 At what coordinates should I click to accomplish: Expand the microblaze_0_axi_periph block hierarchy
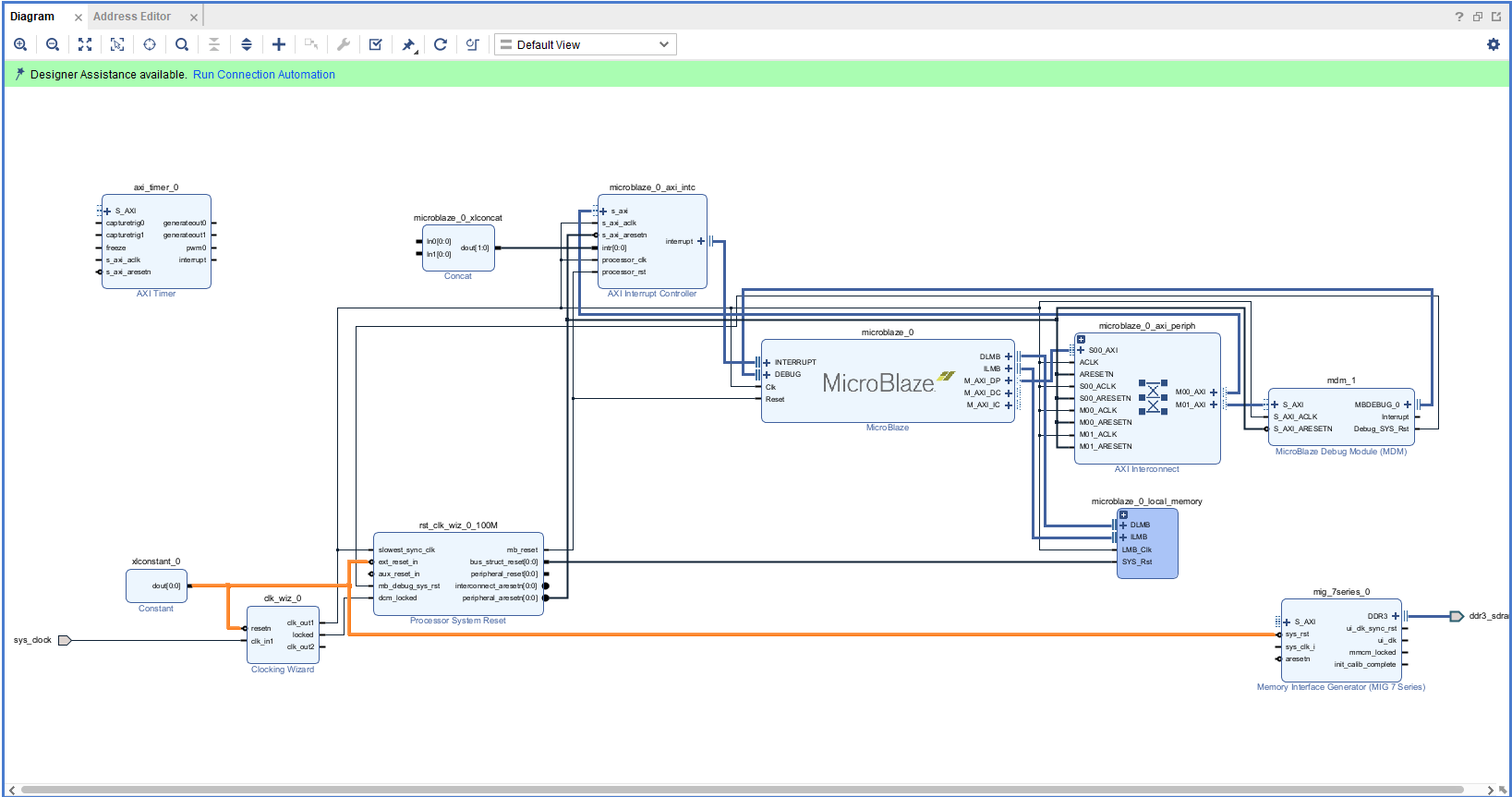pos(1081,339)
